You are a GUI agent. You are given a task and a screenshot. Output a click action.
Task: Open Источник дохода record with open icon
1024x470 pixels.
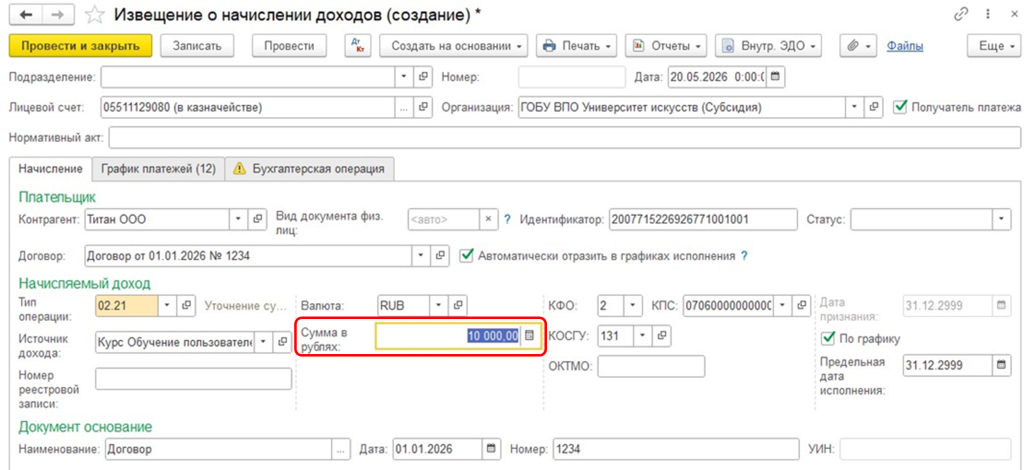(282, 341)
